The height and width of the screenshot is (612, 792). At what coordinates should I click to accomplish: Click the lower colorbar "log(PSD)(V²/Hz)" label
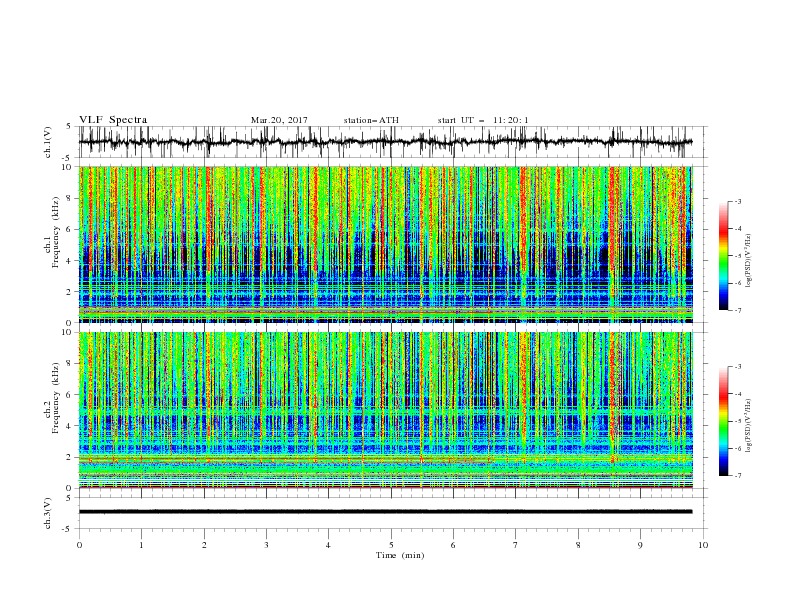[749, 426]
